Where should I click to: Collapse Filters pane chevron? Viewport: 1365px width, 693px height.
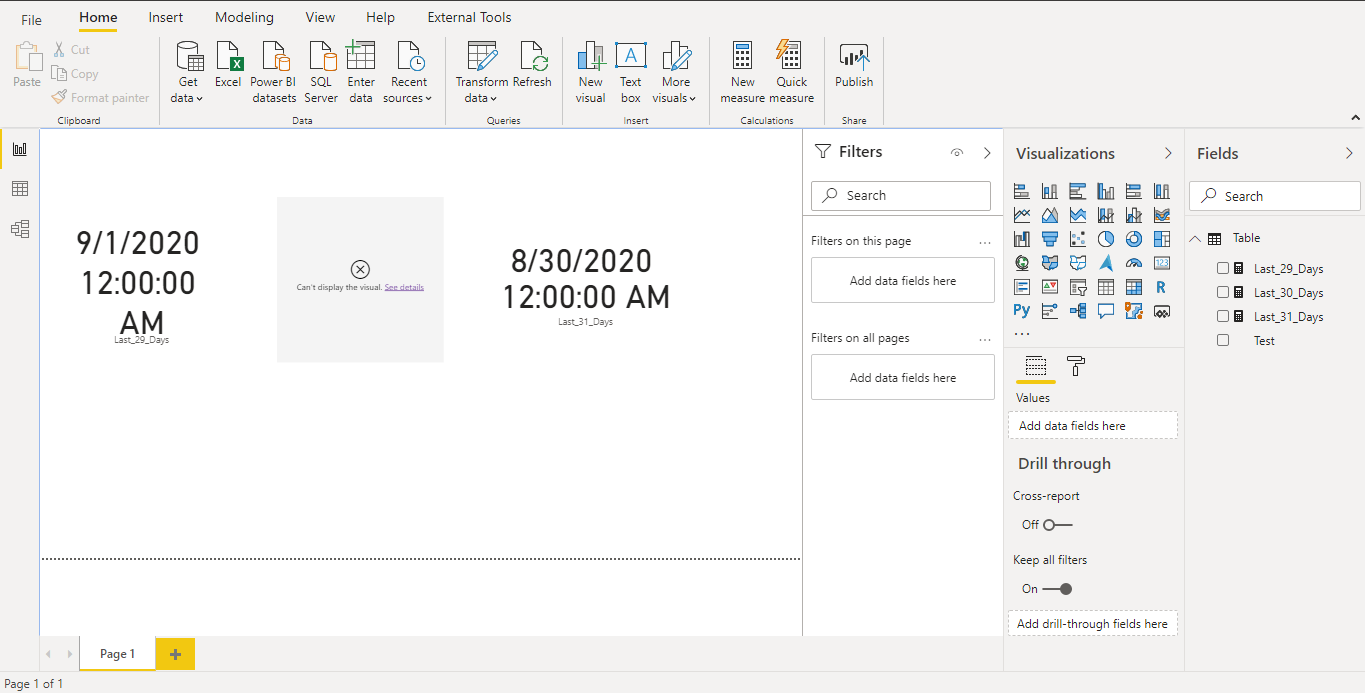coord(987,153)
